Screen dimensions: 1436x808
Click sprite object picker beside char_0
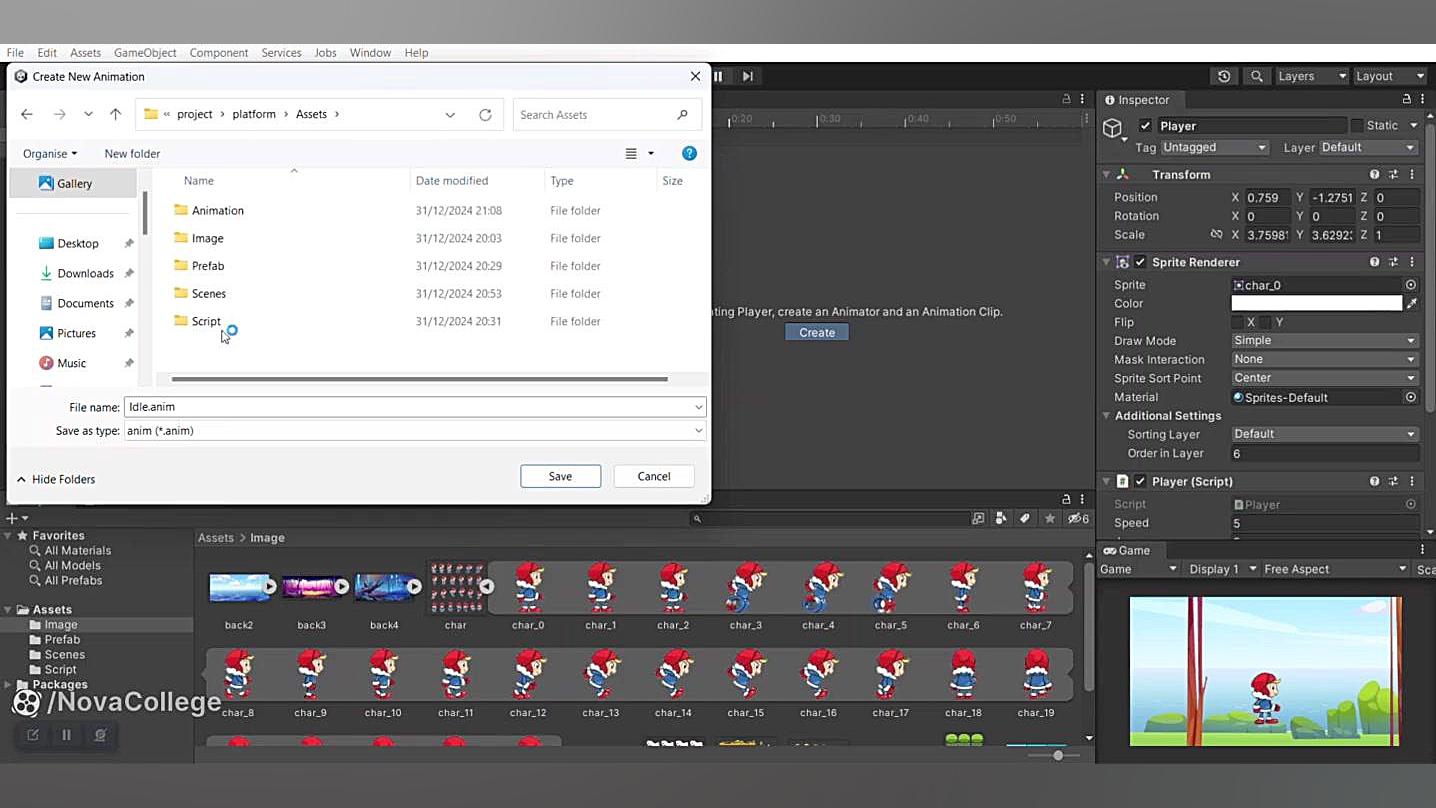point(1411,285)
